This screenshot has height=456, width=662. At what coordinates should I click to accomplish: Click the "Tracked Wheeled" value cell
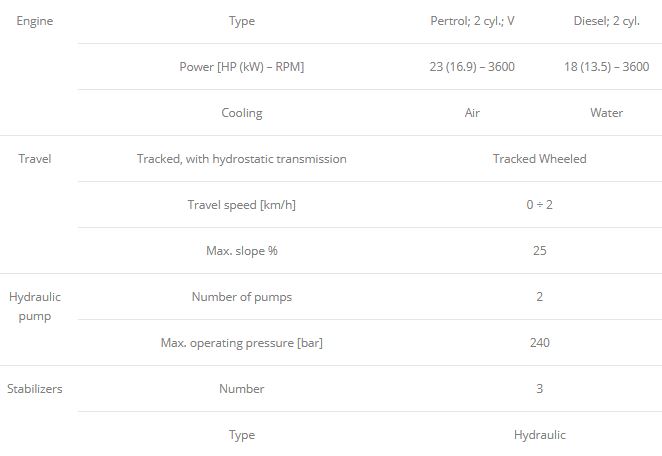pyautogui.click(x=539, y=159)
